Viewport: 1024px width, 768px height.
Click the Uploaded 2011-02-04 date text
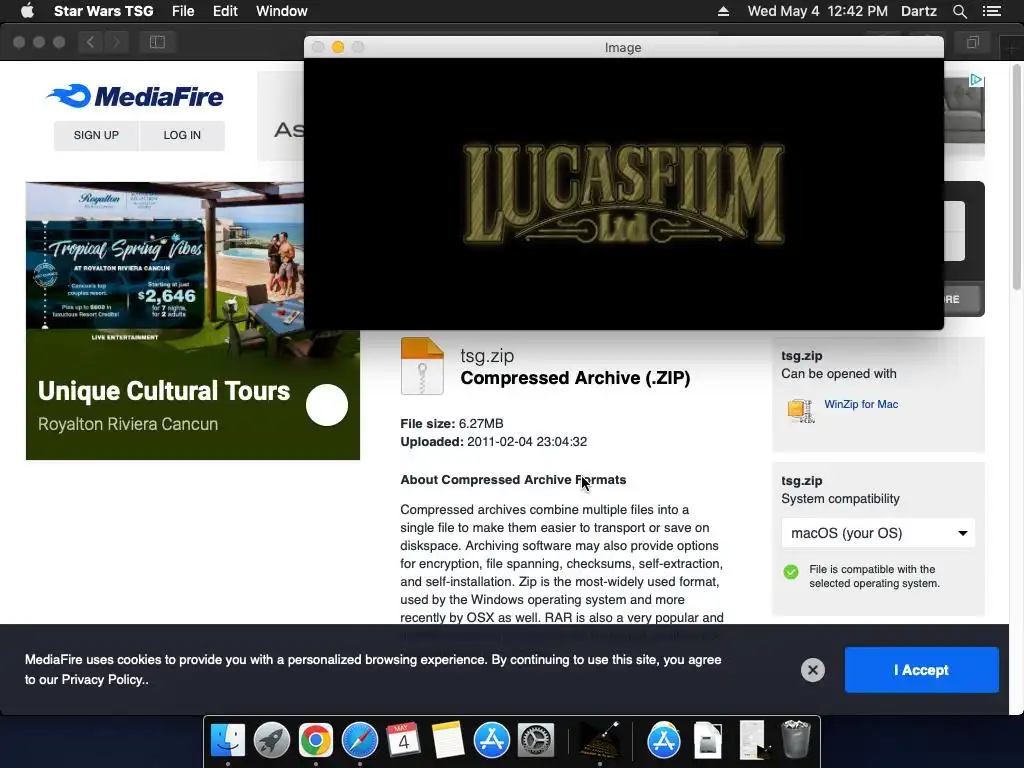[494, 441]
